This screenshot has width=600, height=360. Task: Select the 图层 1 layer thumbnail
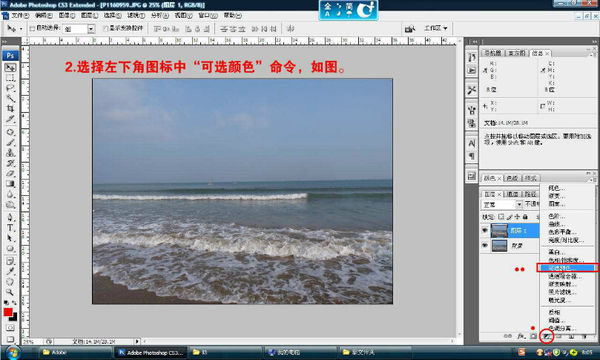coord(499,230)
